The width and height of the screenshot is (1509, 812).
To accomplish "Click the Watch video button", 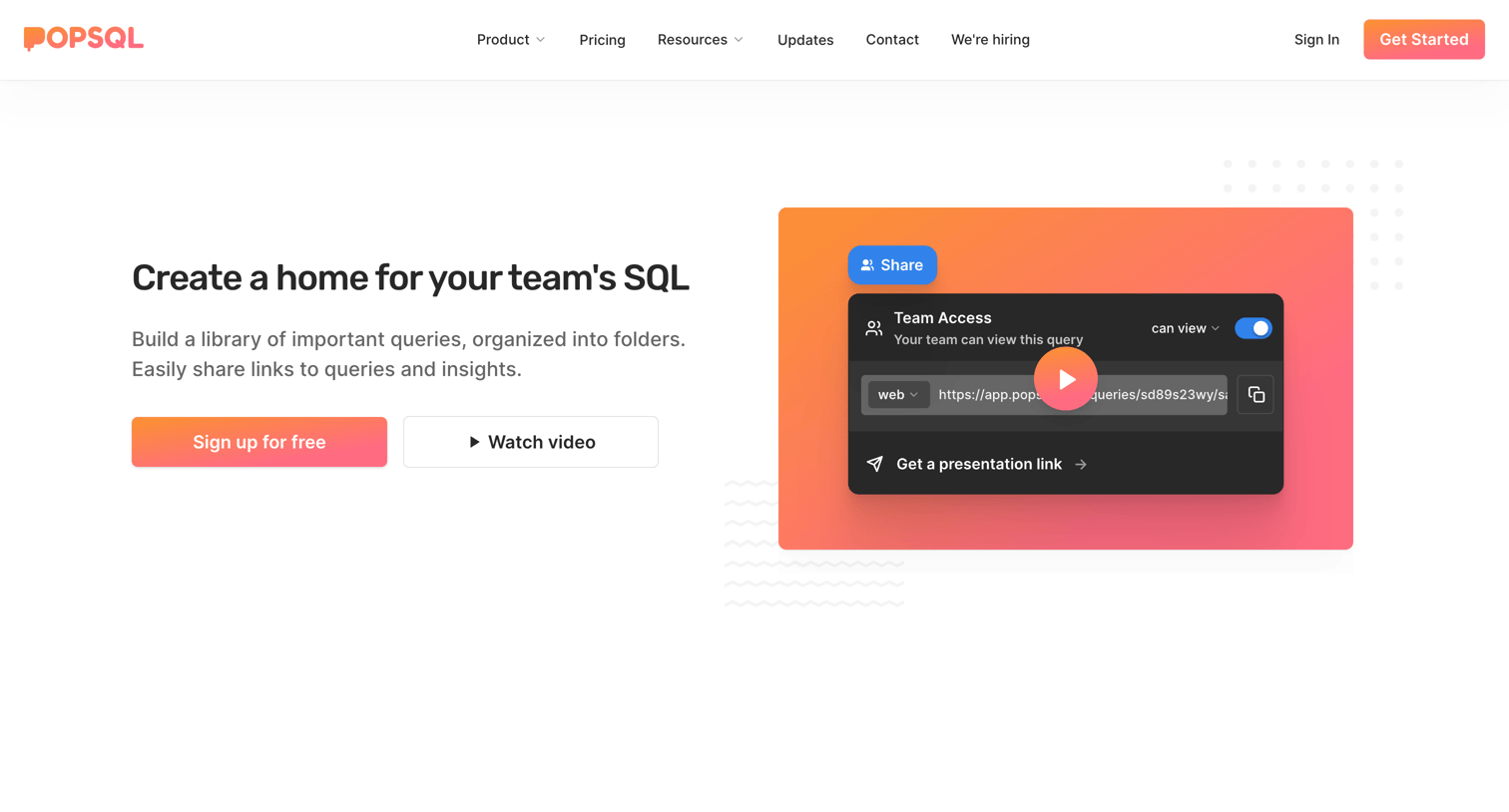I will coord(531,442).
